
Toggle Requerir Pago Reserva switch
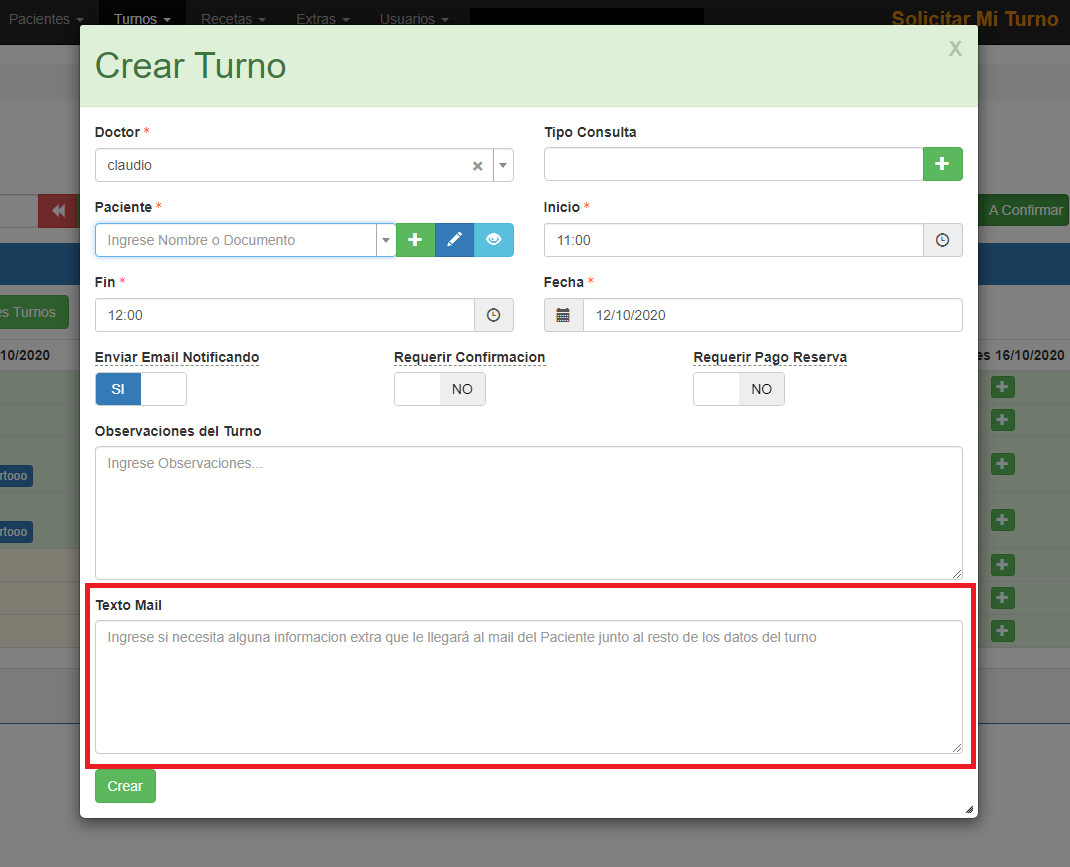[738, 389]
